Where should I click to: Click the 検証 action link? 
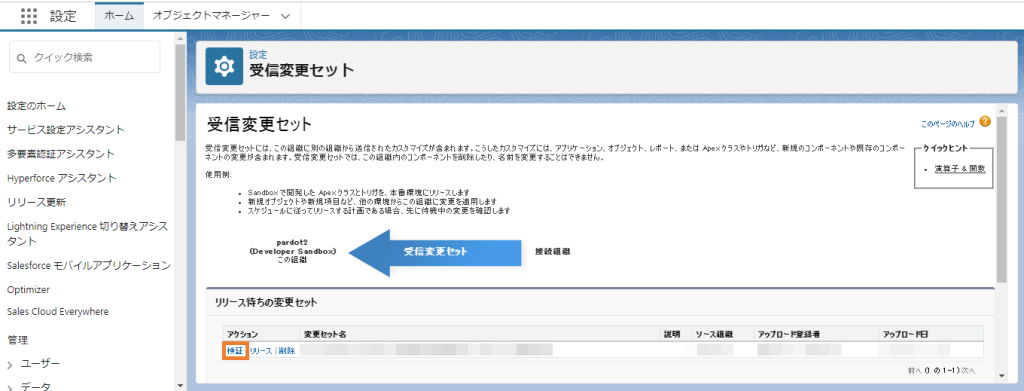click(234, 351)
